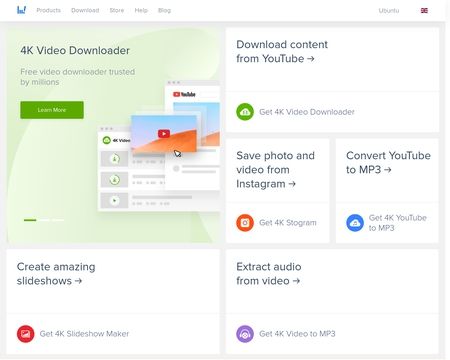The width and height of the screenshot is (450, 360).
Task: Switch to the third carousel slide indicator
Action: click(x=58, y=220)
